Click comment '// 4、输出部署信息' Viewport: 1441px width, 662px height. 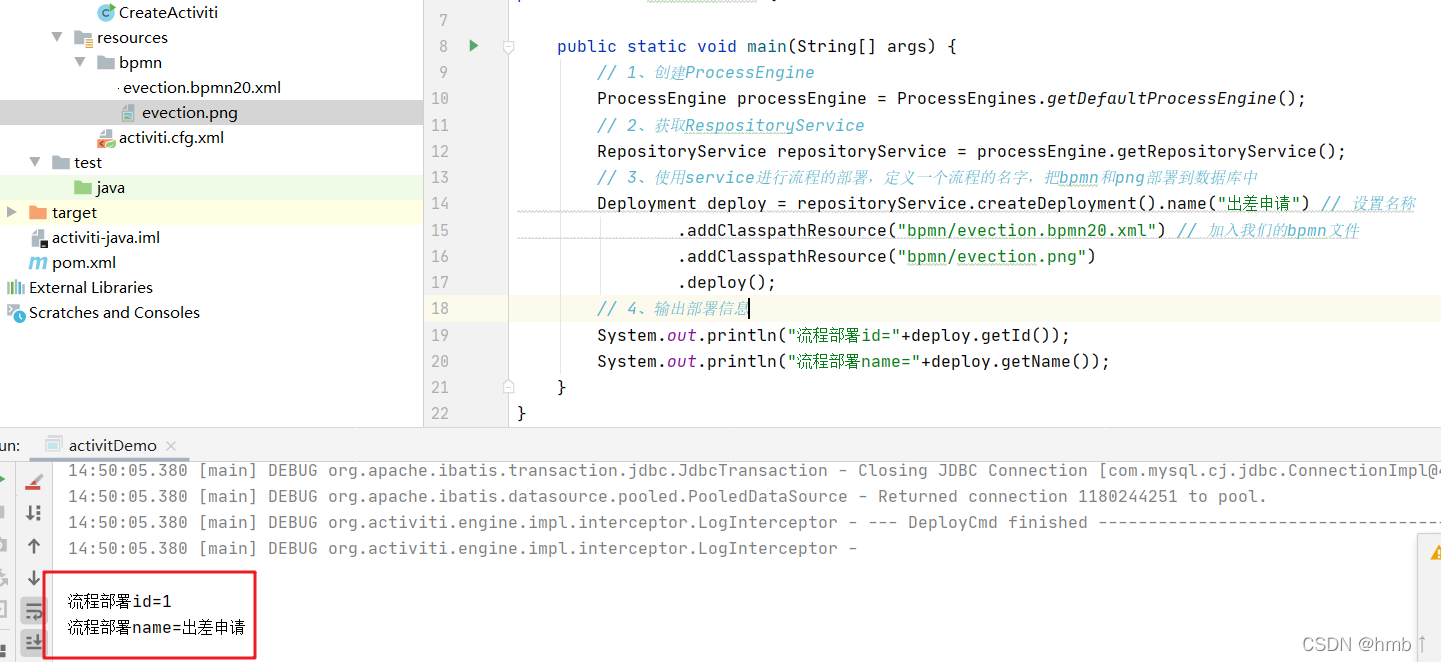[x=672, y=308]
